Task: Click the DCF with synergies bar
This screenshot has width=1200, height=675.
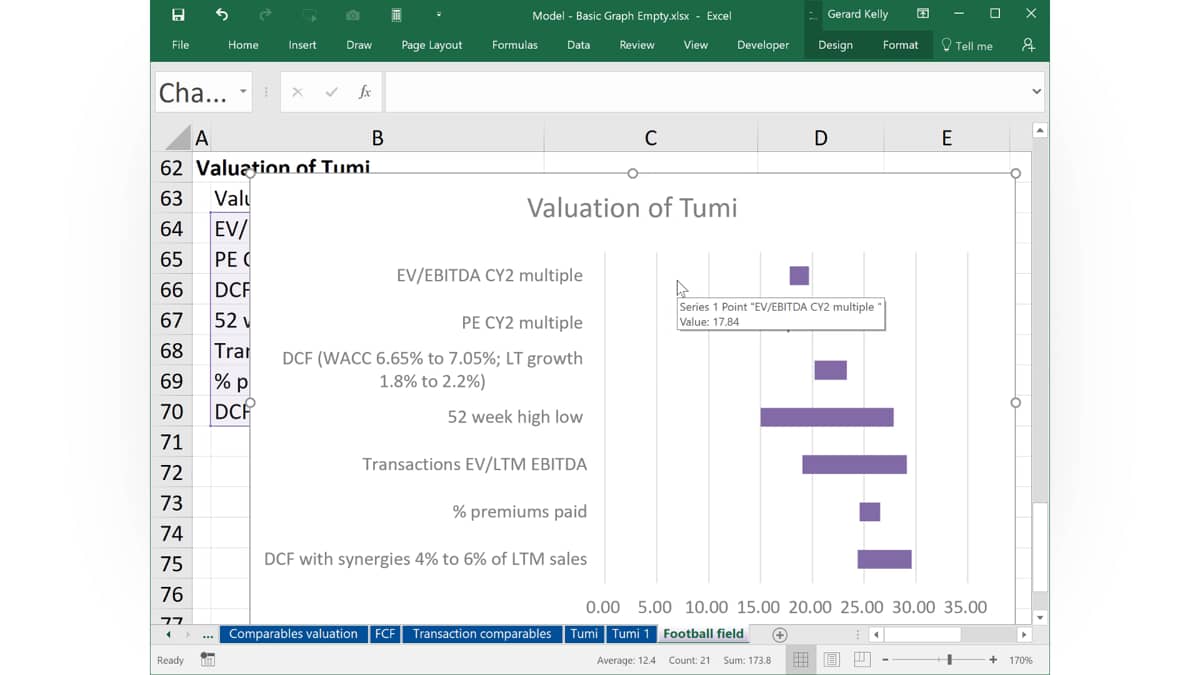Action: pos(884,559)
